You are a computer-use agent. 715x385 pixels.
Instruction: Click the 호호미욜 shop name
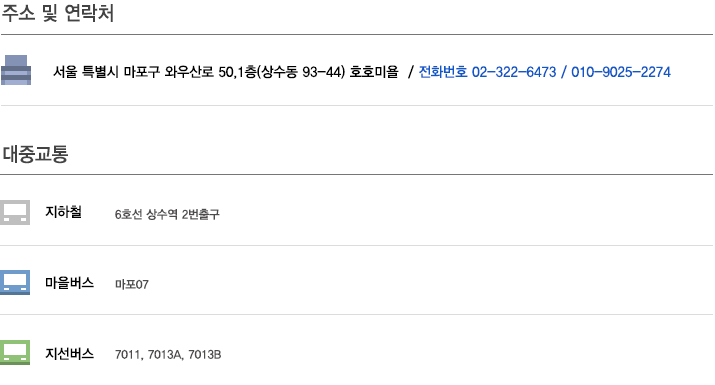click(374, 72)
